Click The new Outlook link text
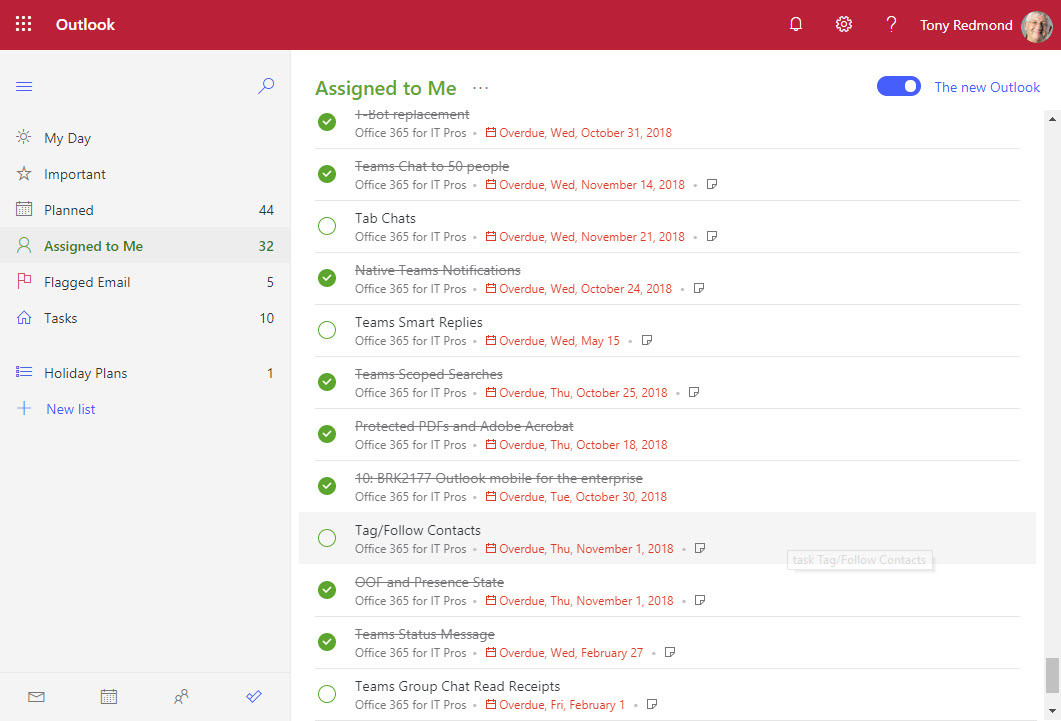 (x=987, y=87)
